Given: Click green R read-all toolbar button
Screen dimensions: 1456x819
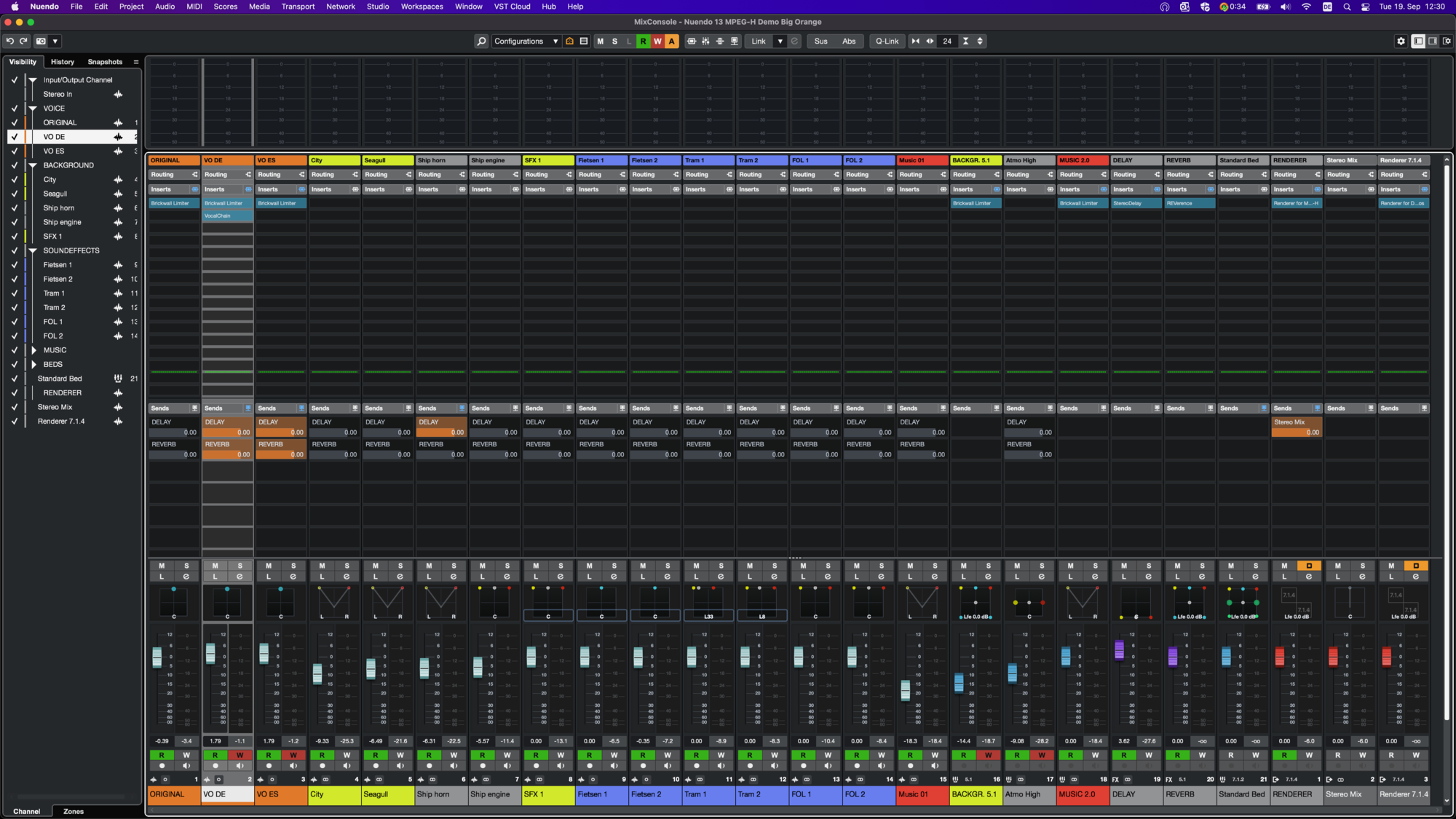Looking at the screenshot, I should click(x=643, y=41).
